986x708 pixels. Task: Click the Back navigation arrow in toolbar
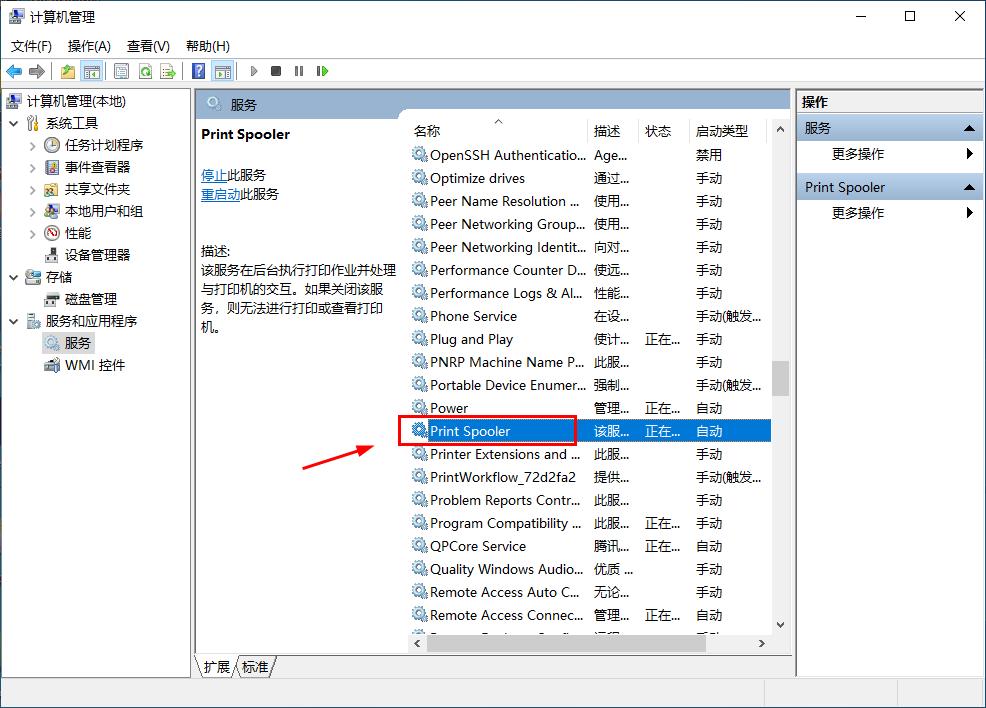(13, 70)
